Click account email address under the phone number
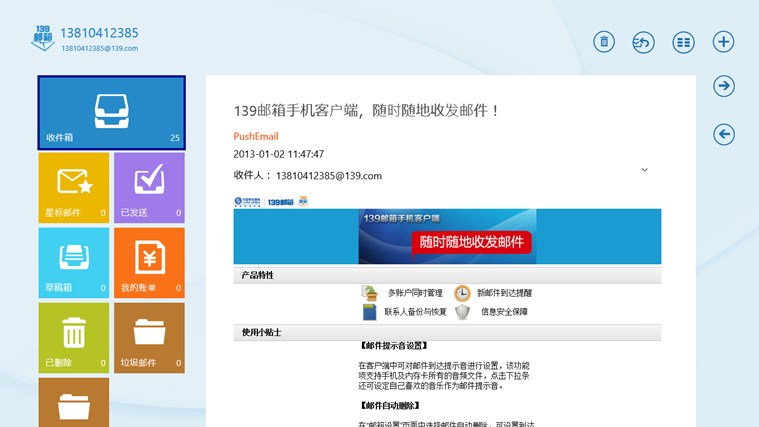This screenshot has width=759, height=427. [99, 48]
